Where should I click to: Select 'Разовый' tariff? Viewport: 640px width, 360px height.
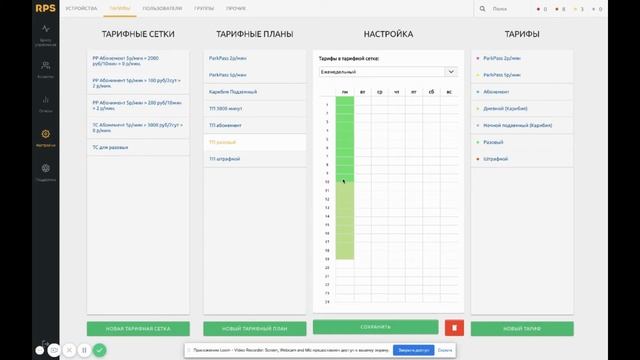(522, 142)
